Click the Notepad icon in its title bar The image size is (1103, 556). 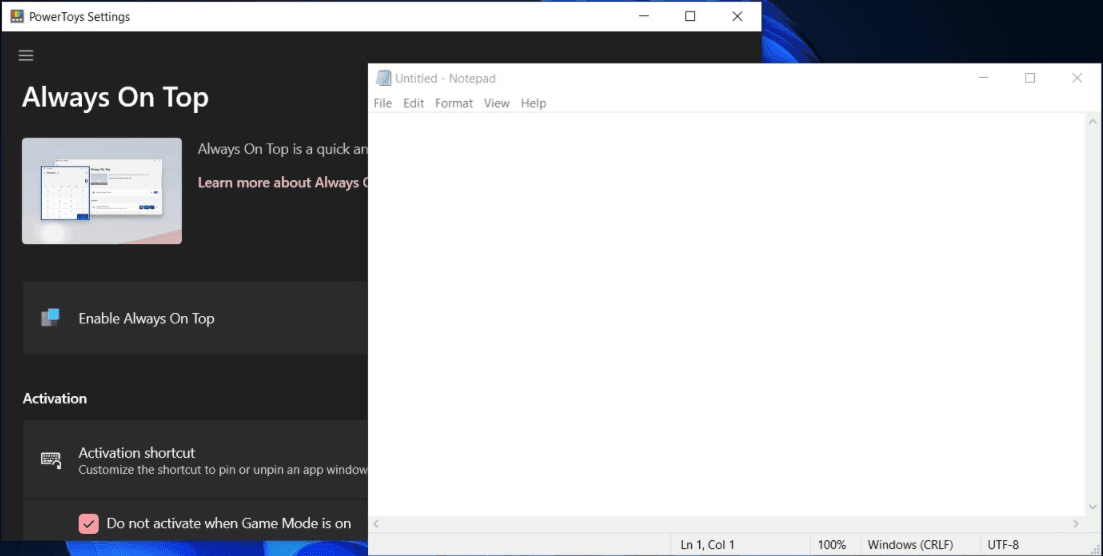[383, 78]
